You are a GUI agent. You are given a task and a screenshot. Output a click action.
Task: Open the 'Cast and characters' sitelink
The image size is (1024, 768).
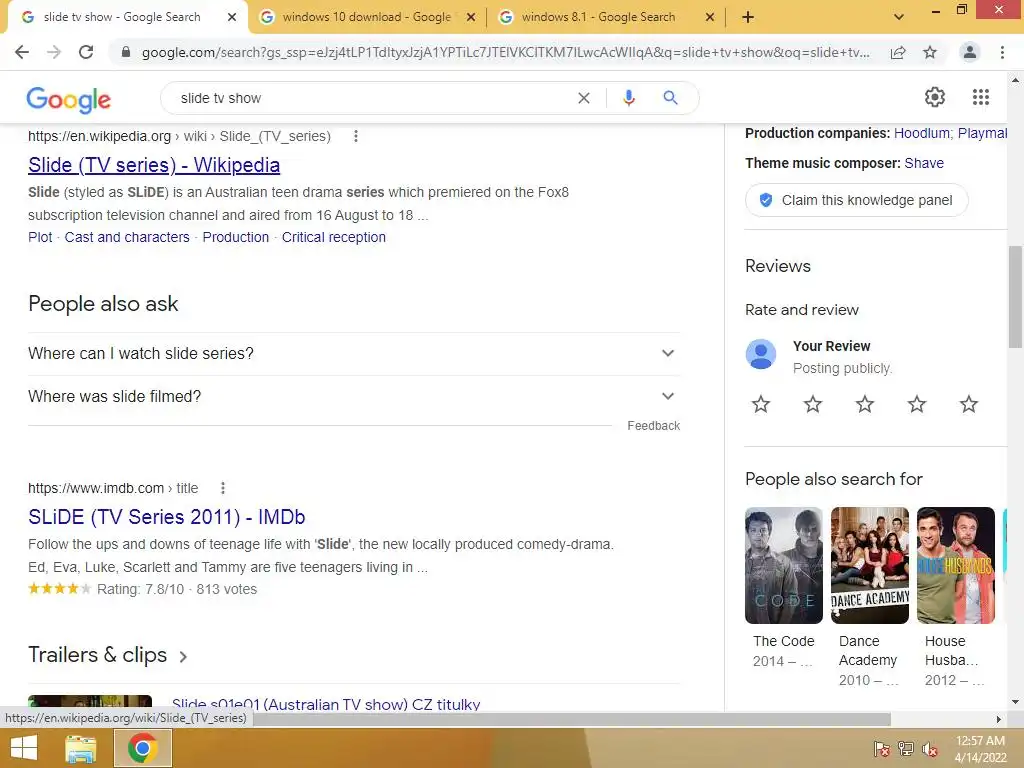click(127, 237)
